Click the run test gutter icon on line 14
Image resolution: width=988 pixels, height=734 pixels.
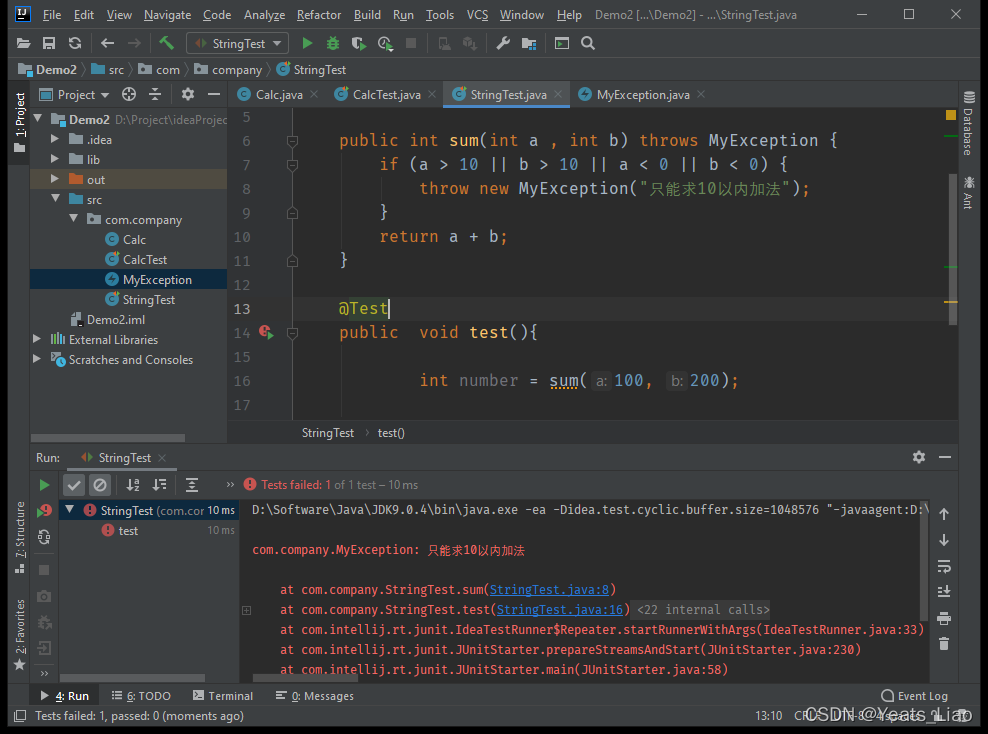266,332
